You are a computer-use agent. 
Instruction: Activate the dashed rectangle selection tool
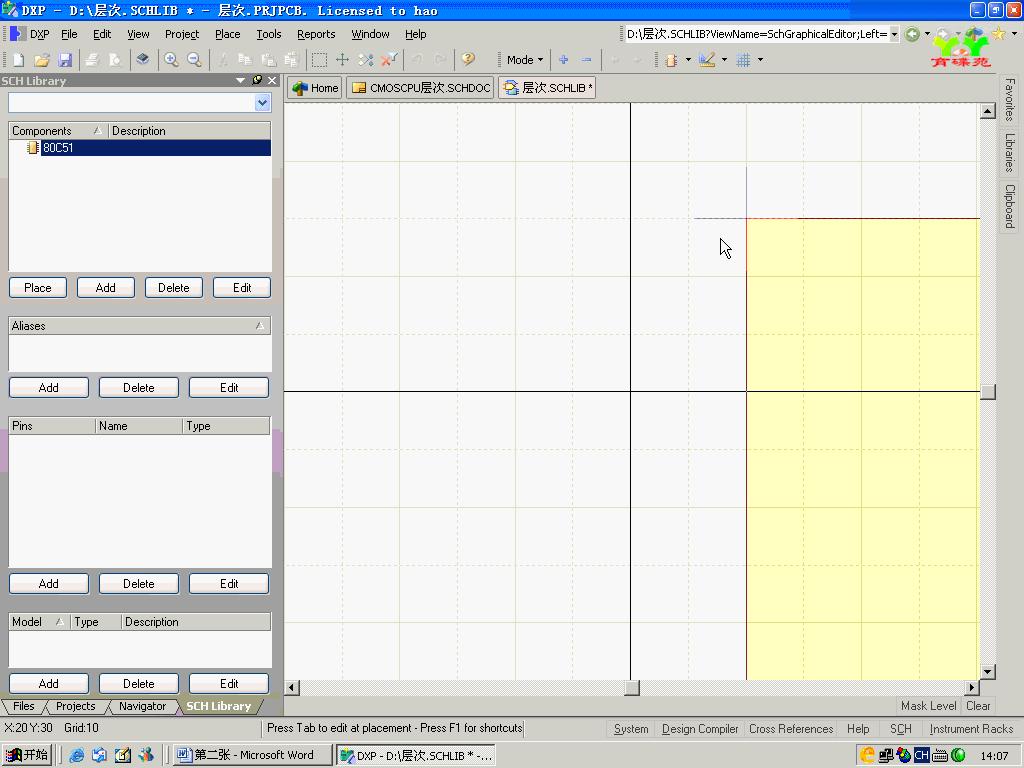point(319,60)
